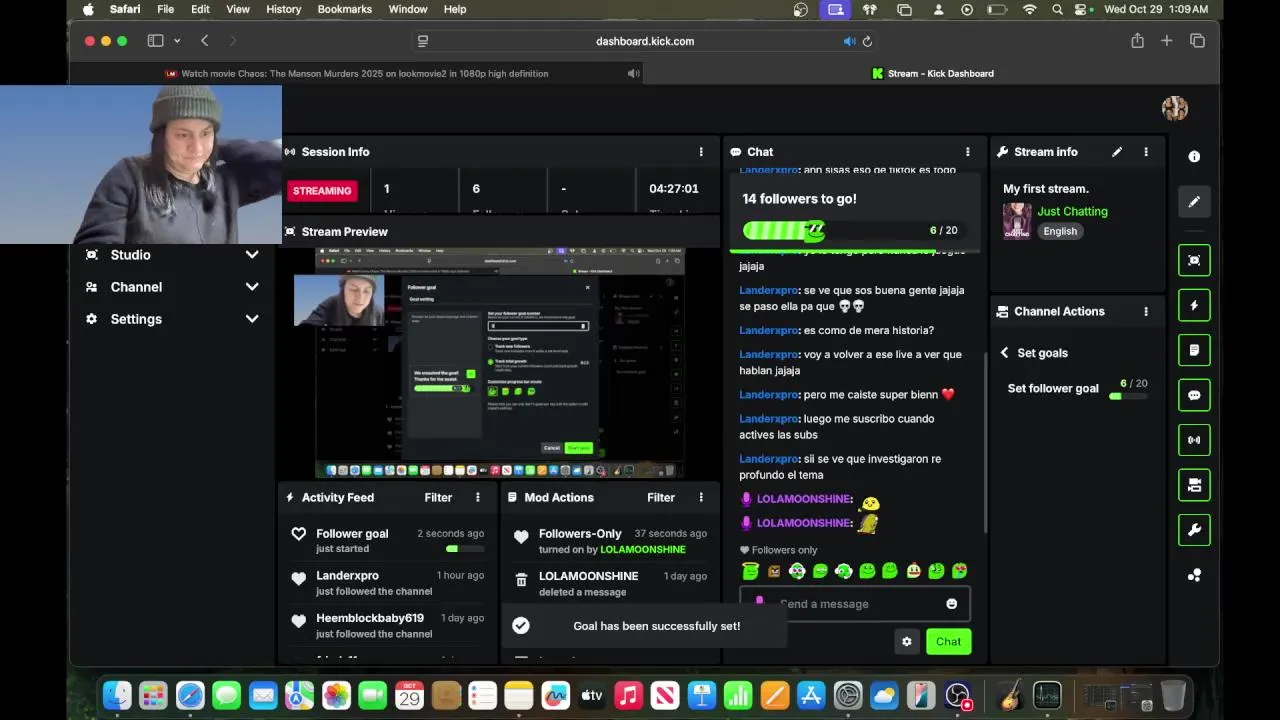Toggle the Chat panel button in sidebar
Screen dimensions: 1280x720
pyautogui.click(x=1194, y=395)
